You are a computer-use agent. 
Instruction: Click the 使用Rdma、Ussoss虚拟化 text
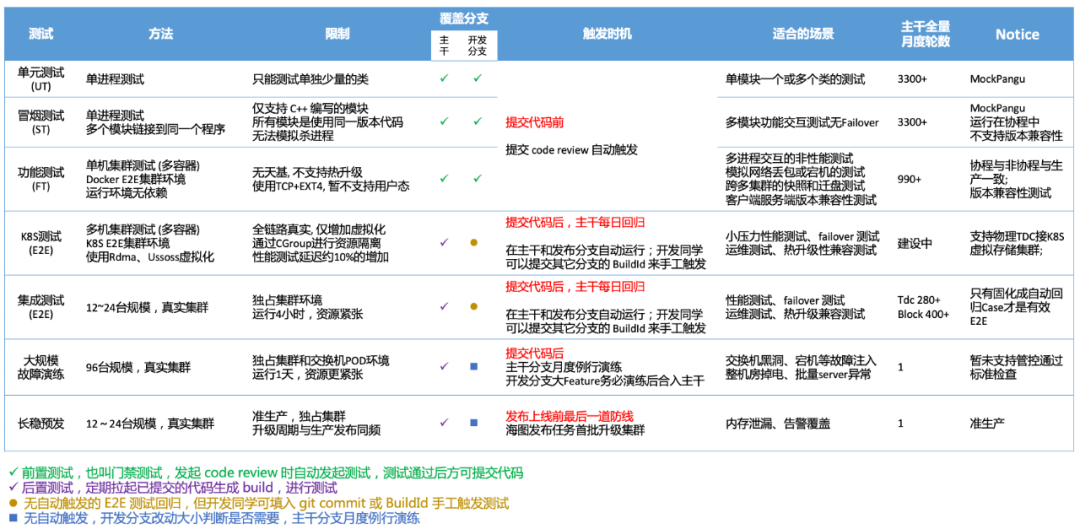(150, 257)
